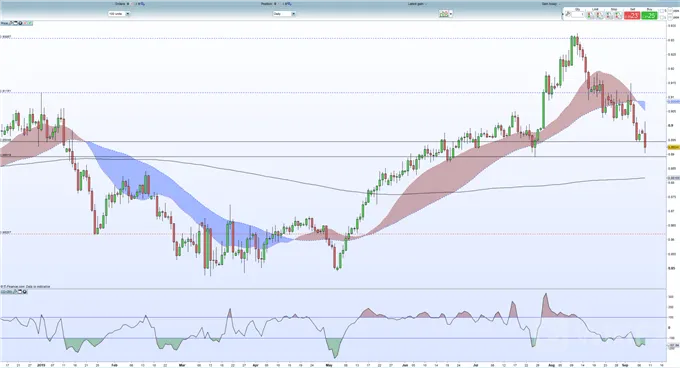Click into the Qty input field

[578, 15]
